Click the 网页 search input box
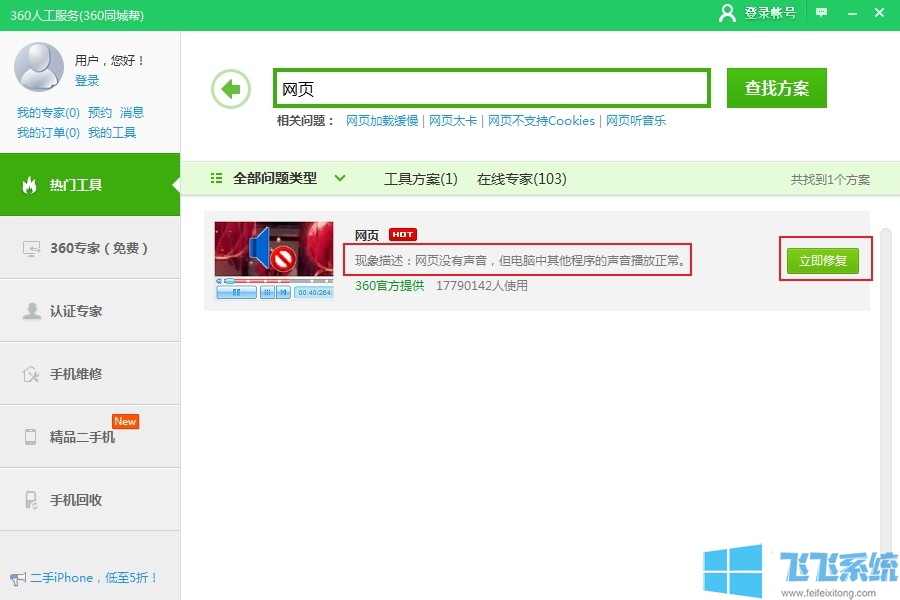 (490, 87)
